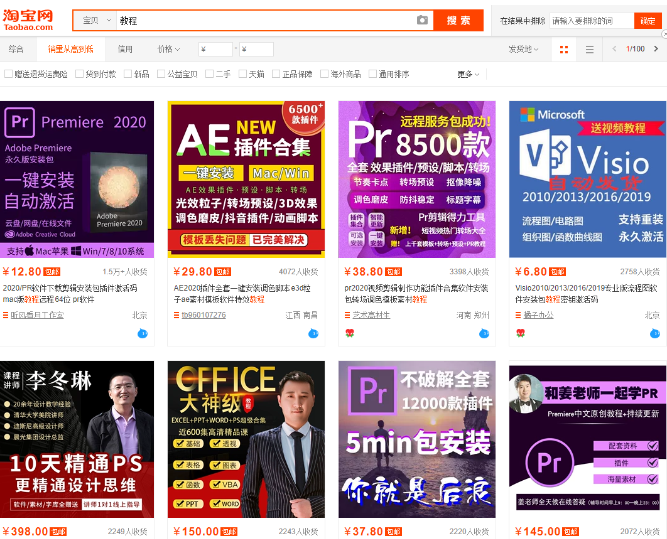Open 和姜老师一起学PR course thumbnail
The image size is (667, 539).
coord(587,439)
